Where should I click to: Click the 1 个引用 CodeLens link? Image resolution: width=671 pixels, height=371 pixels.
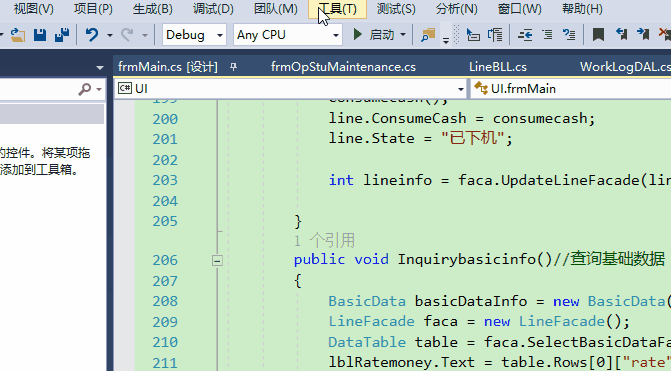click(x=324, y=240)
